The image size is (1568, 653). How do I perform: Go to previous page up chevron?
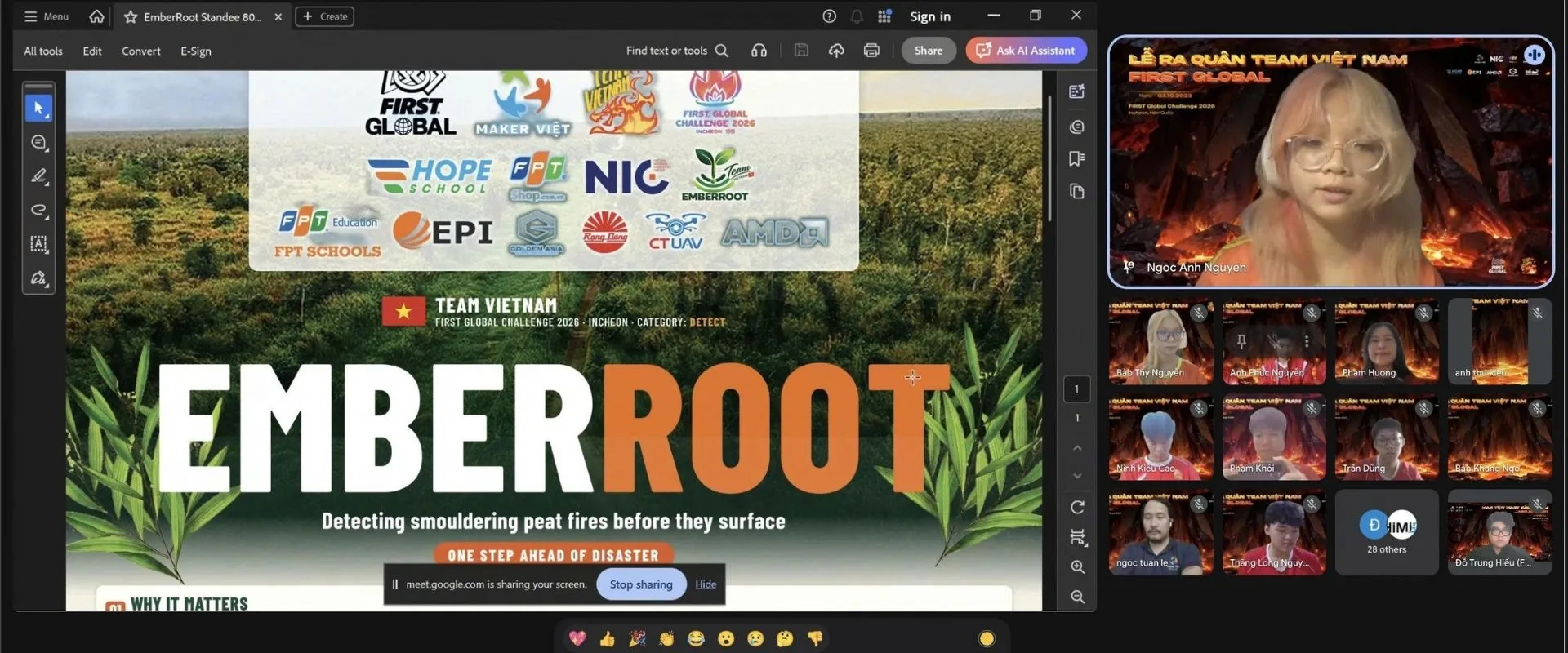[x=1077, y=448]
